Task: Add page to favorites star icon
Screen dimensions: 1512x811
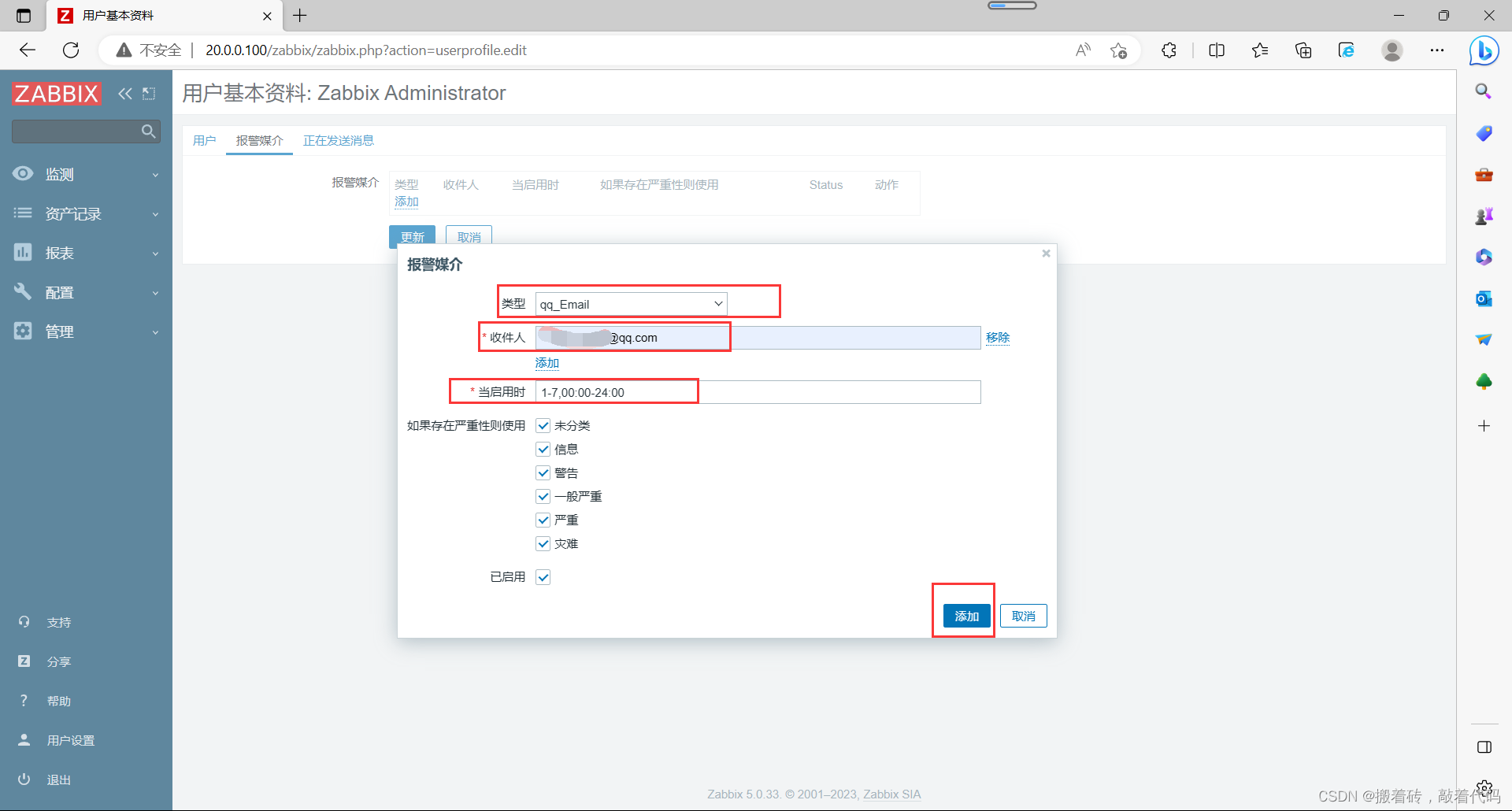Action: 1118,50
